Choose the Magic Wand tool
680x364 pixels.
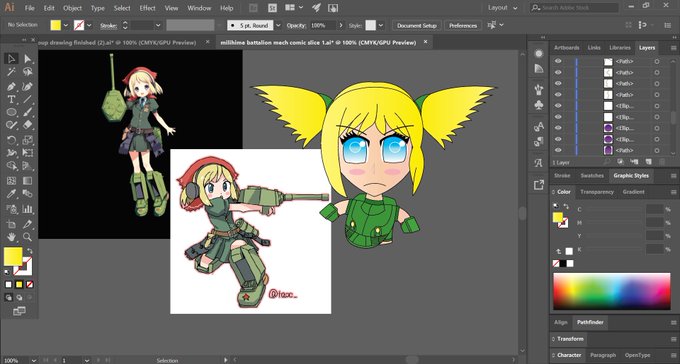tap(11, 72)
